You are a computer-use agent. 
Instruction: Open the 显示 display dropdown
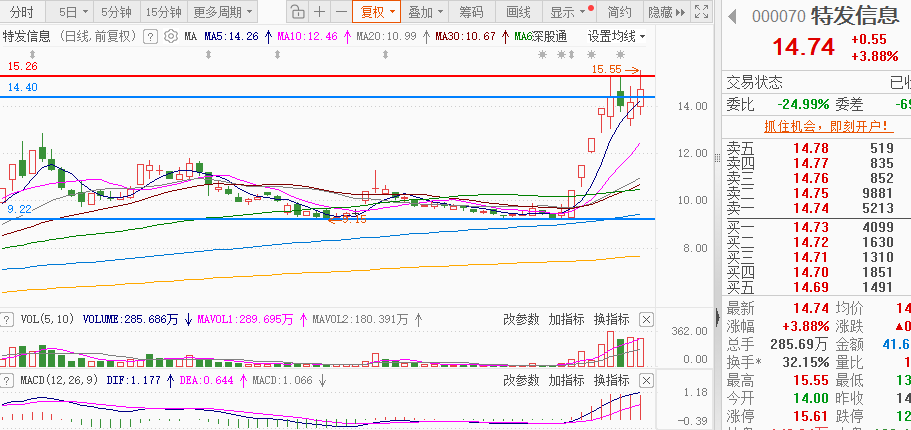pyautogui.click(x=569, y=12)
